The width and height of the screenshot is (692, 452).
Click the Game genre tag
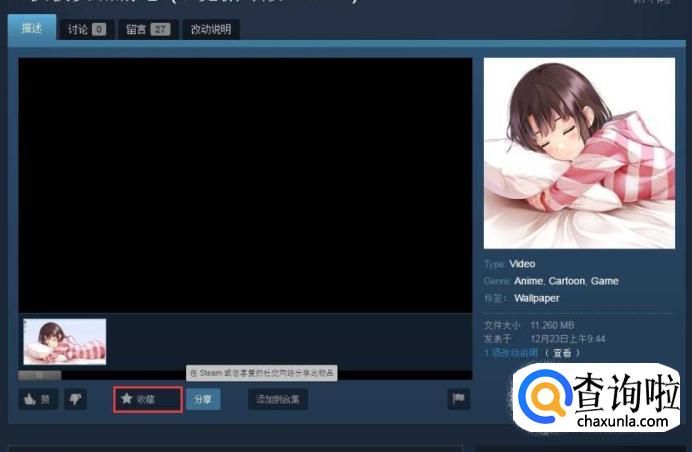point(605,281)
